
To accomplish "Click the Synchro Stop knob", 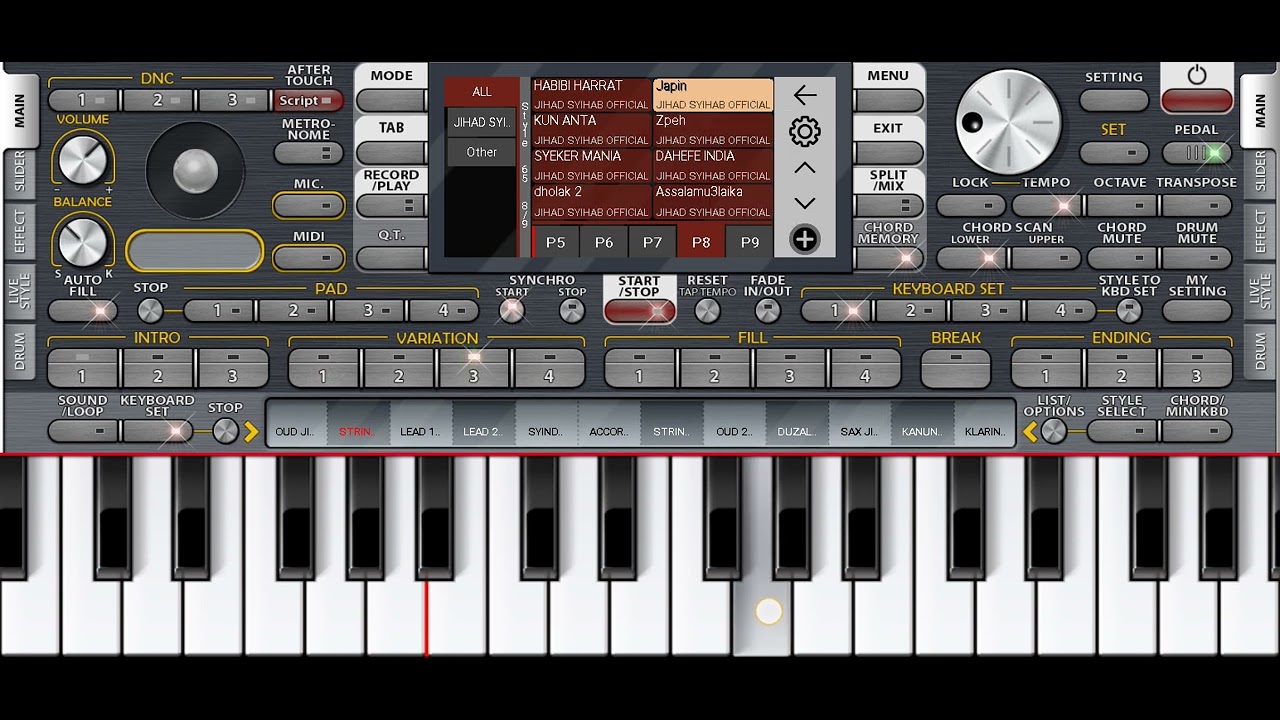I will pos(572,311).
